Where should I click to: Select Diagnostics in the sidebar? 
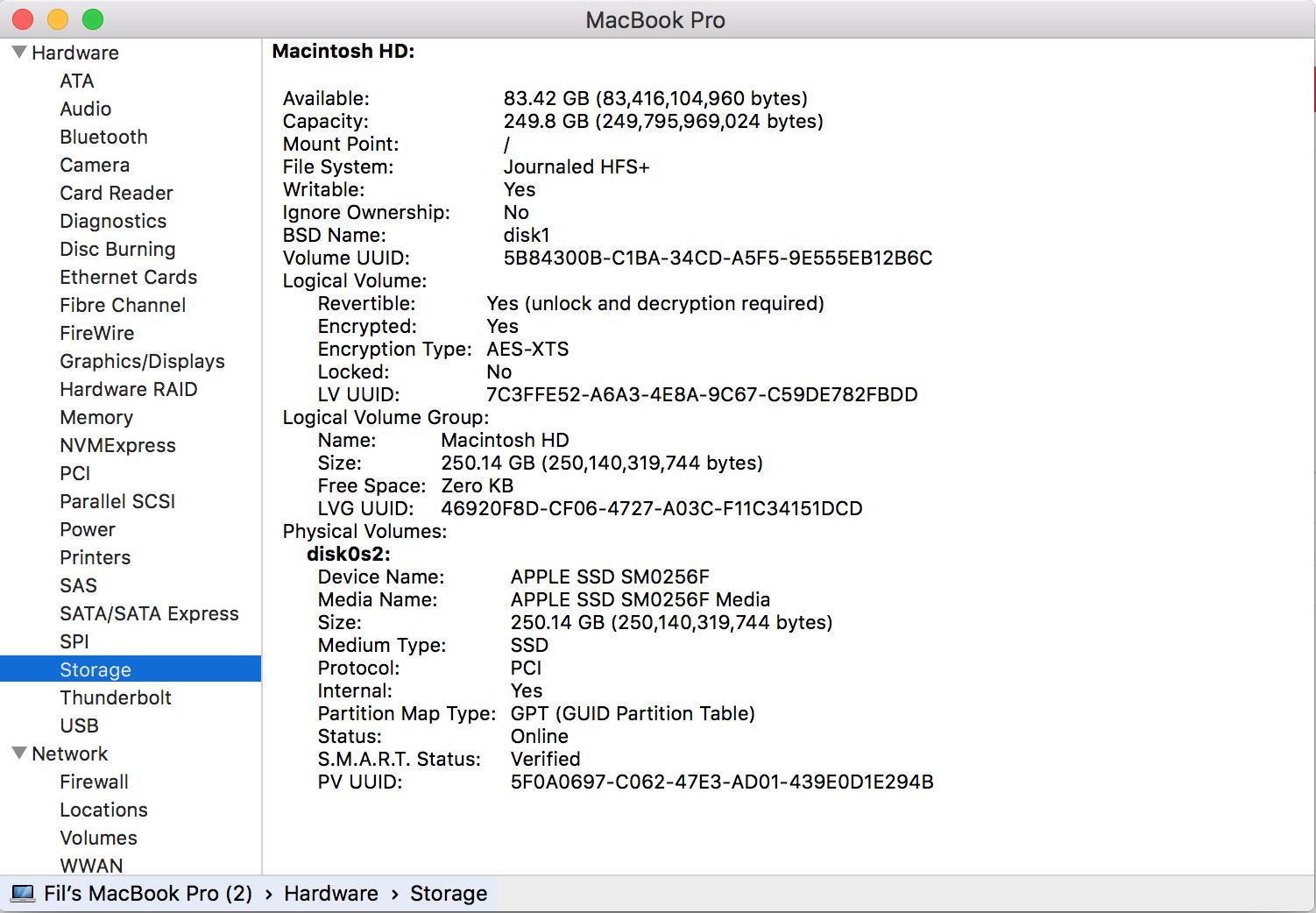(113, 221)
